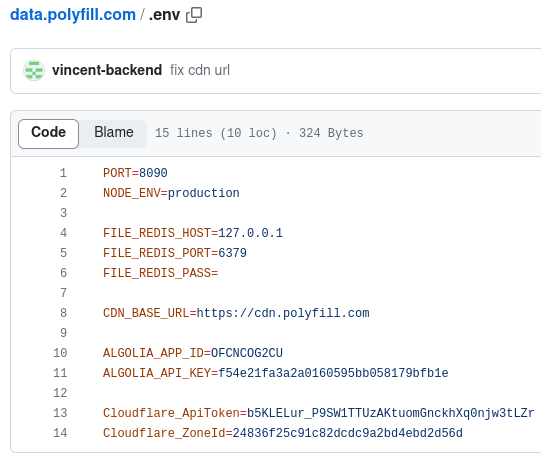The height and width of the screenshot is (463, 541).
Task: Click the FILE_REDIS_PORT=6379 line
Action: pos(175,253)
